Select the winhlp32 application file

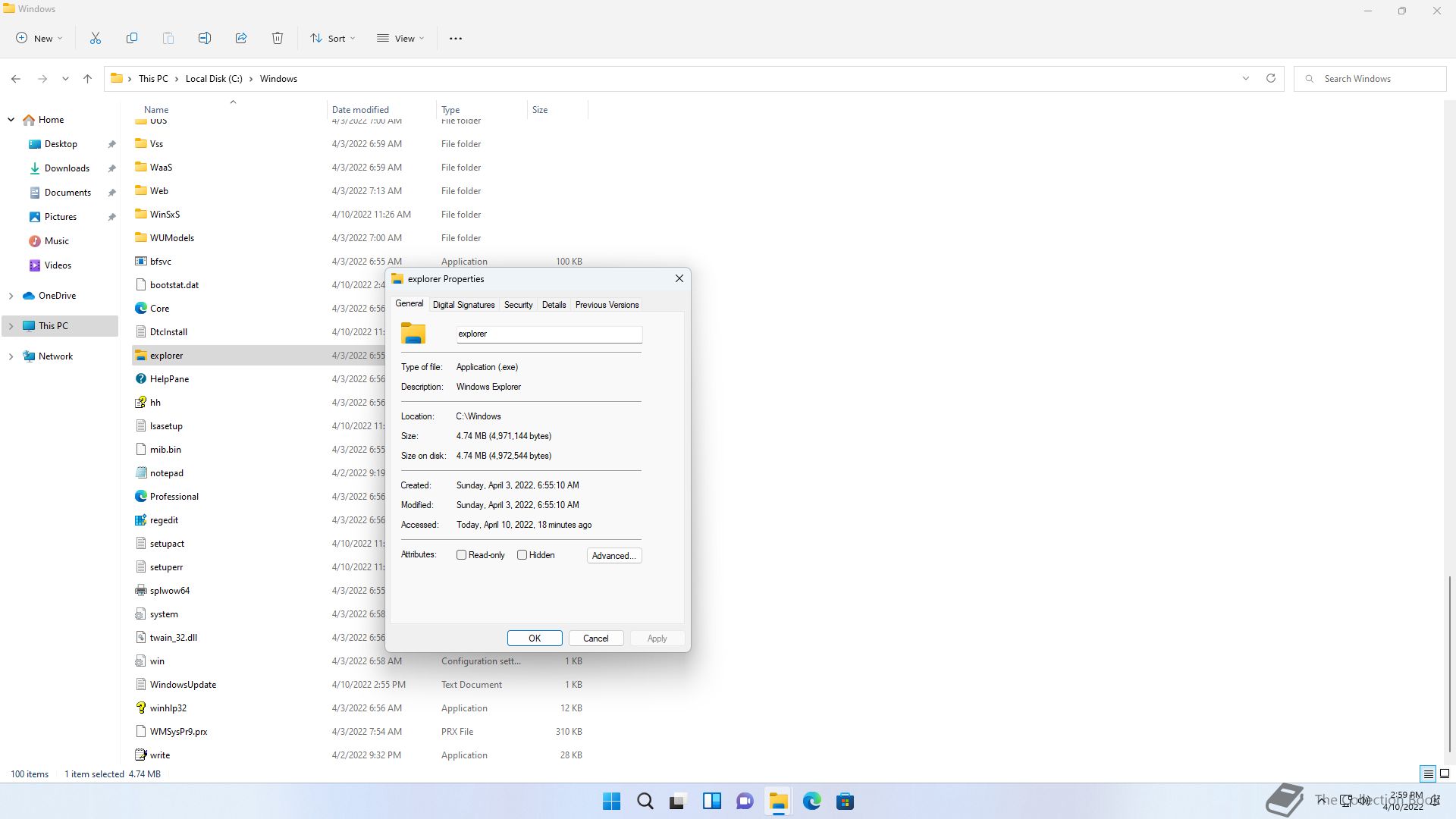click(168, 708)
